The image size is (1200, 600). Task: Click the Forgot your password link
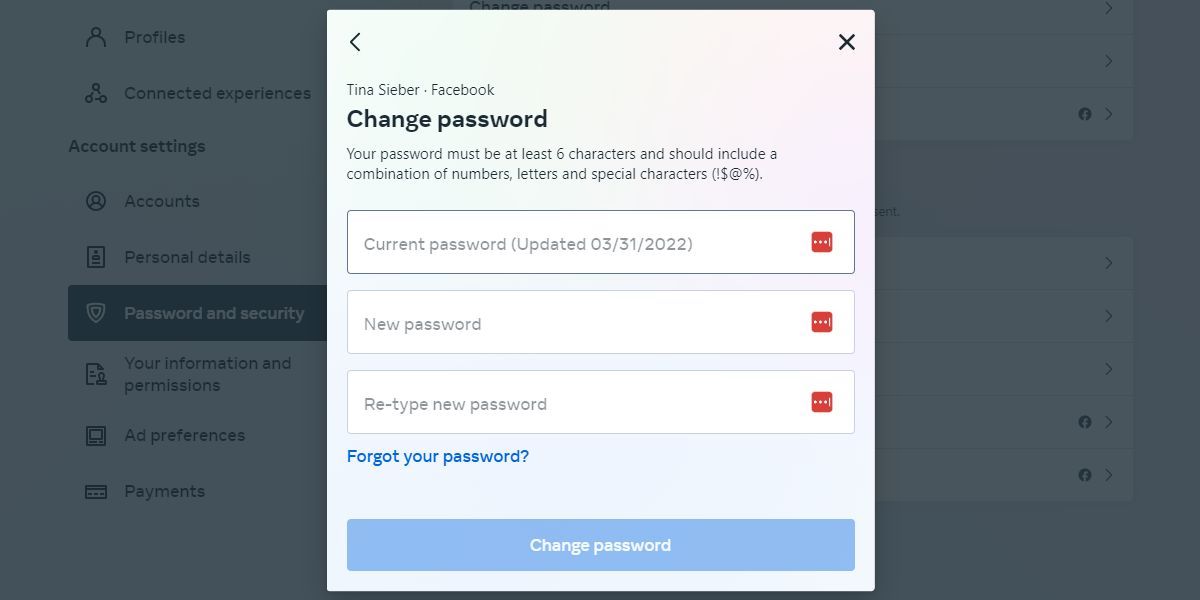coord(438,456)
